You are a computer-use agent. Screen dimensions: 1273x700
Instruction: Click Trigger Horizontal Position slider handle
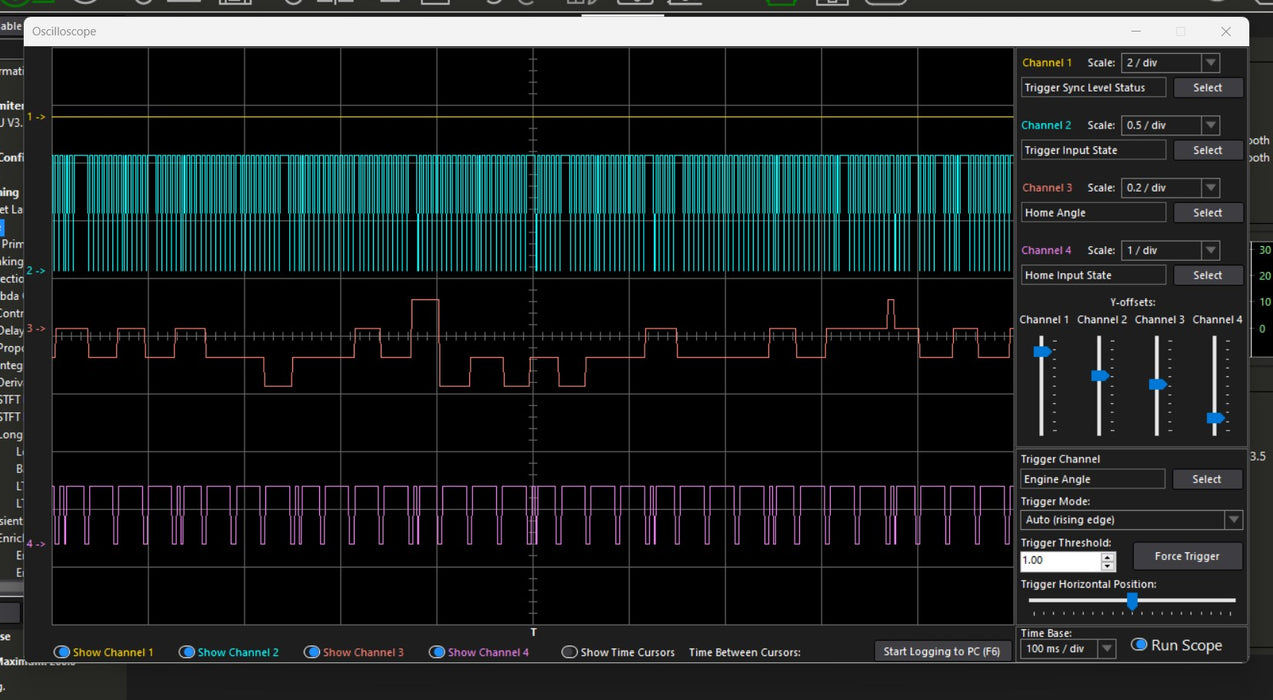1132,600
